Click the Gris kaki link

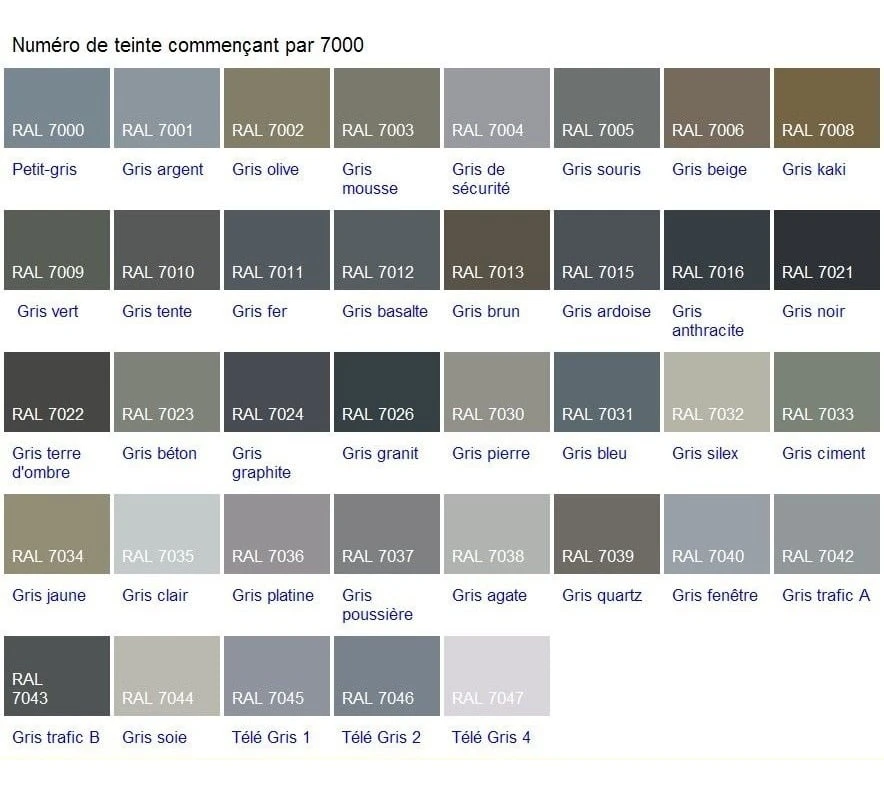pyautogui.click(x=814, y=170)
